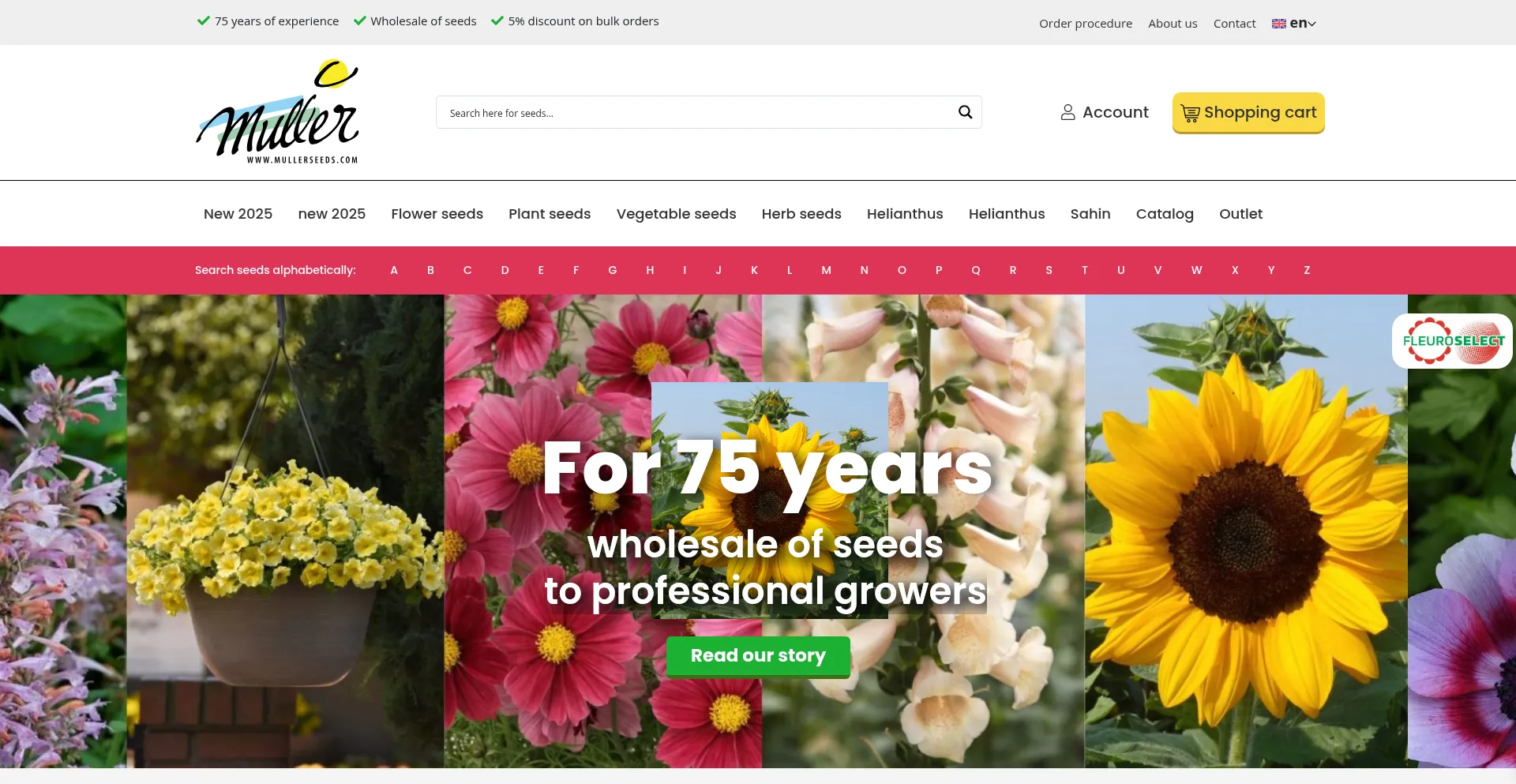Select the Herb seeds category

(801, 214)
